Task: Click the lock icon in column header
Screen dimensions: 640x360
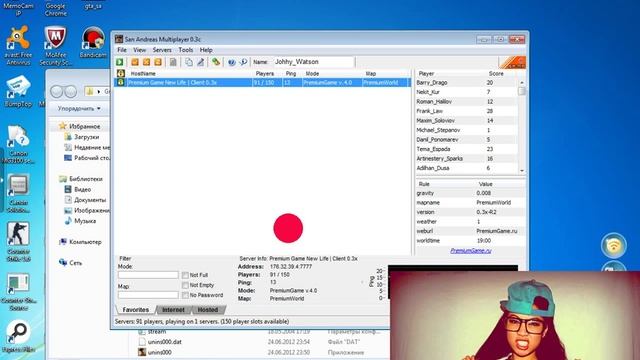Action: [120, 73]
